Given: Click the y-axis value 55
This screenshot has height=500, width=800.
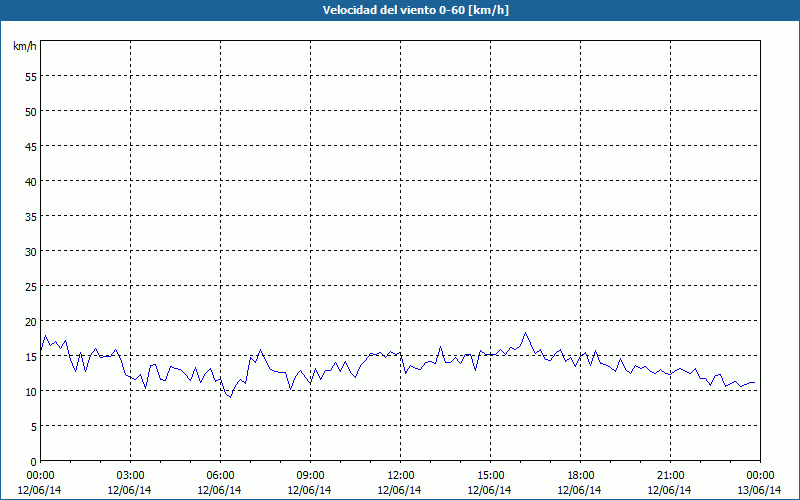Looking at the screenshot, I should click(31, 77).
